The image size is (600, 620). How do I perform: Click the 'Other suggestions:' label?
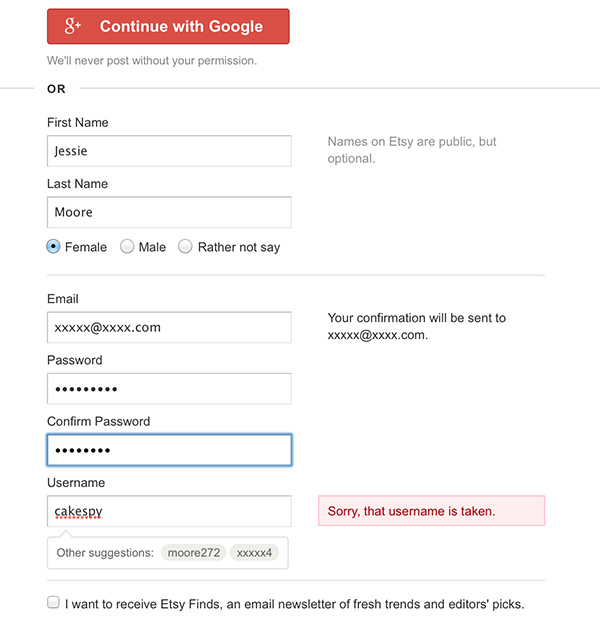click(x=105, y=552)
